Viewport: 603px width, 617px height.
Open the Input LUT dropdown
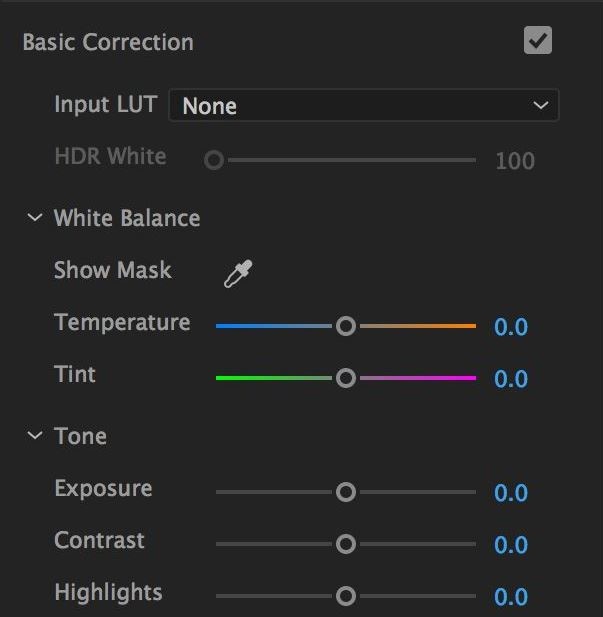(363, 105)
